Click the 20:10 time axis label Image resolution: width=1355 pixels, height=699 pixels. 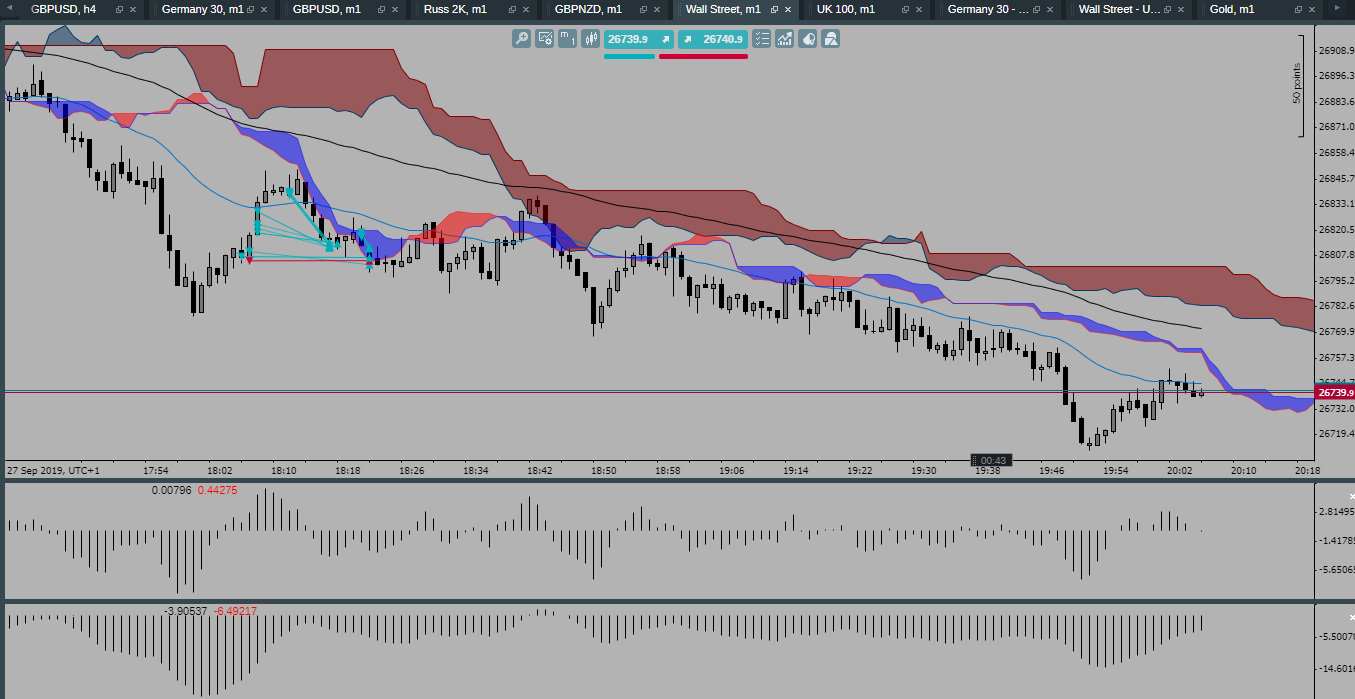pyautogui.click(x=1244, y=470)
